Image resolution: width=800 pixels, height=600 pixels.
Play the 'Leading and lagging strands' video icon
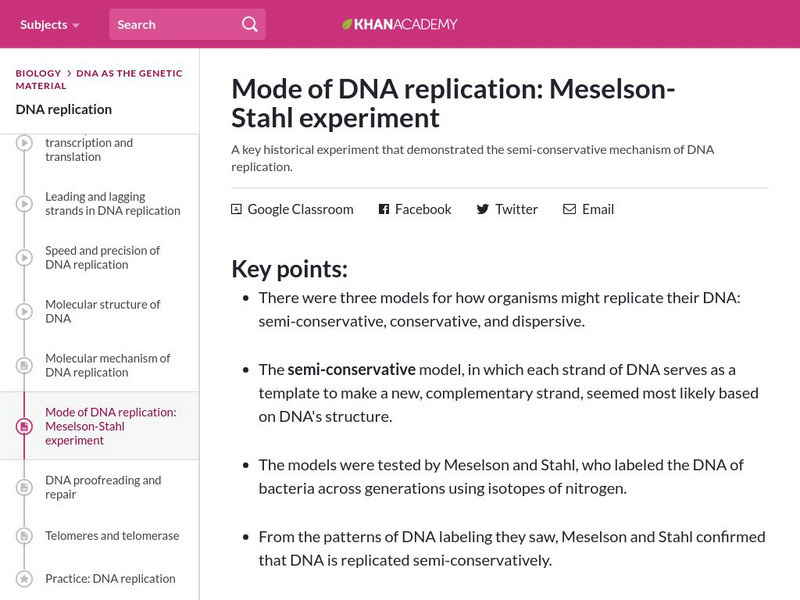pos(23,203)
